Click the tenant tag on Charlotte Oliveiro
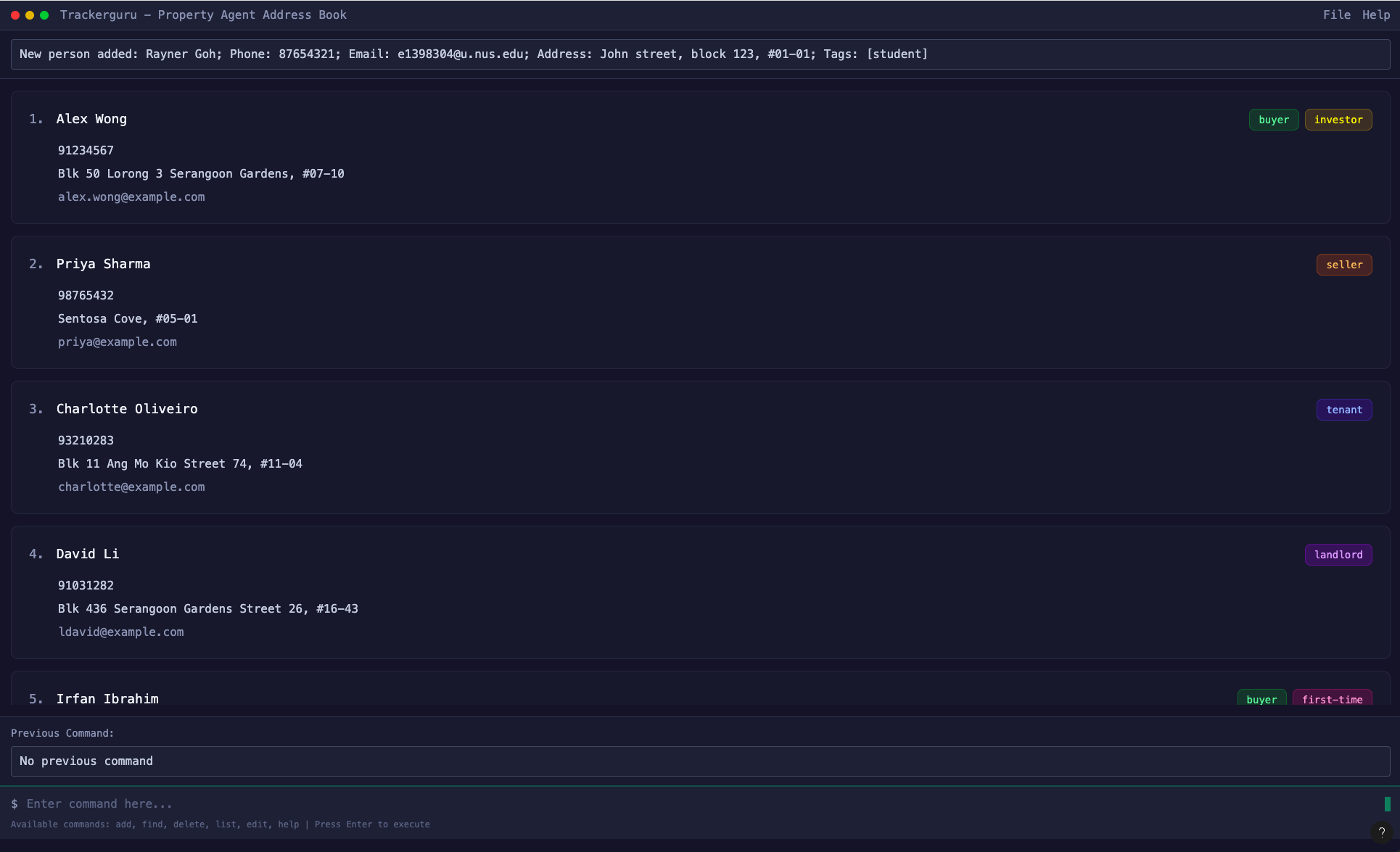 [1343, 410]
